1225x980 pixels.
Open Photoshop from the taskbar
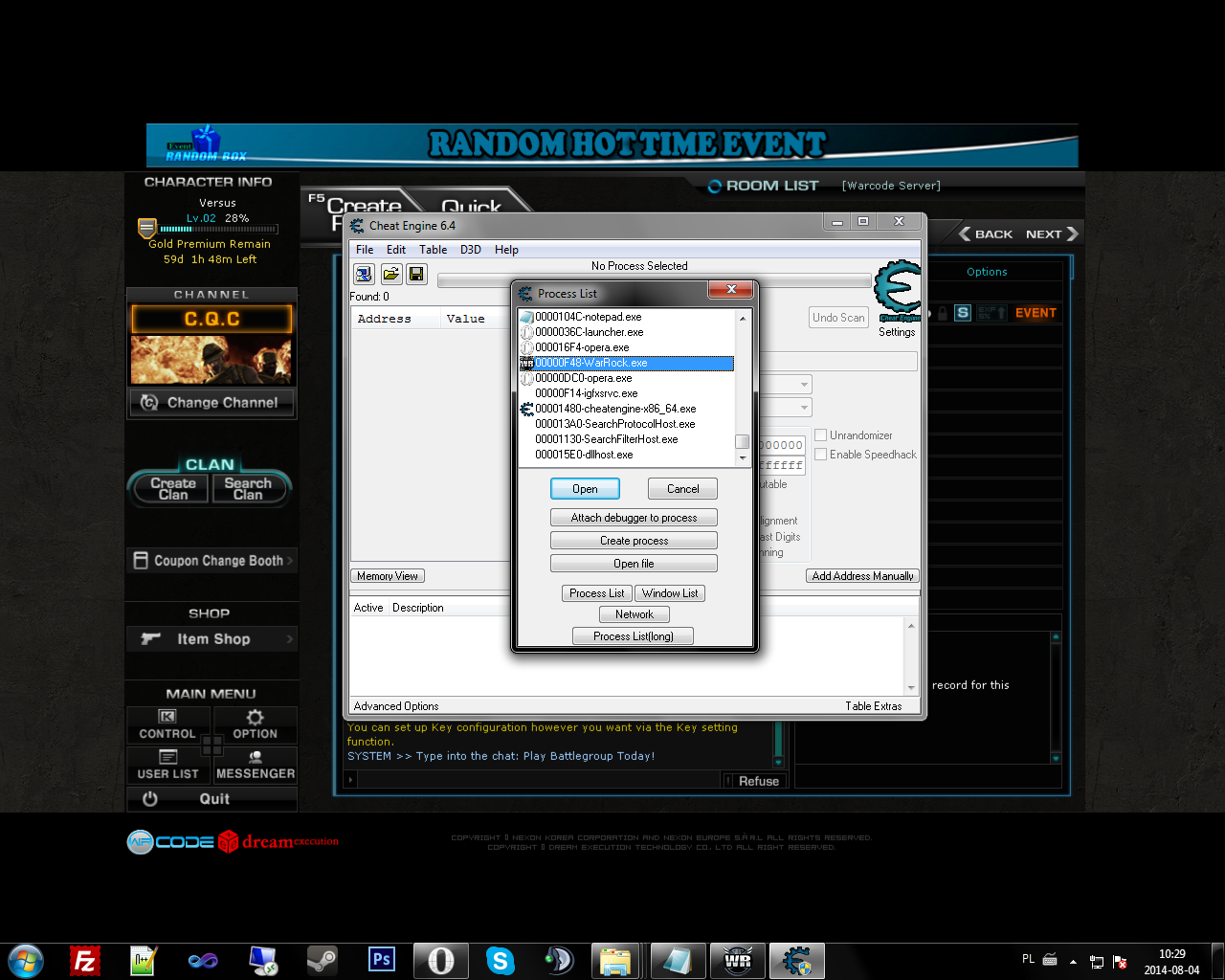click(x=381, y=960)
